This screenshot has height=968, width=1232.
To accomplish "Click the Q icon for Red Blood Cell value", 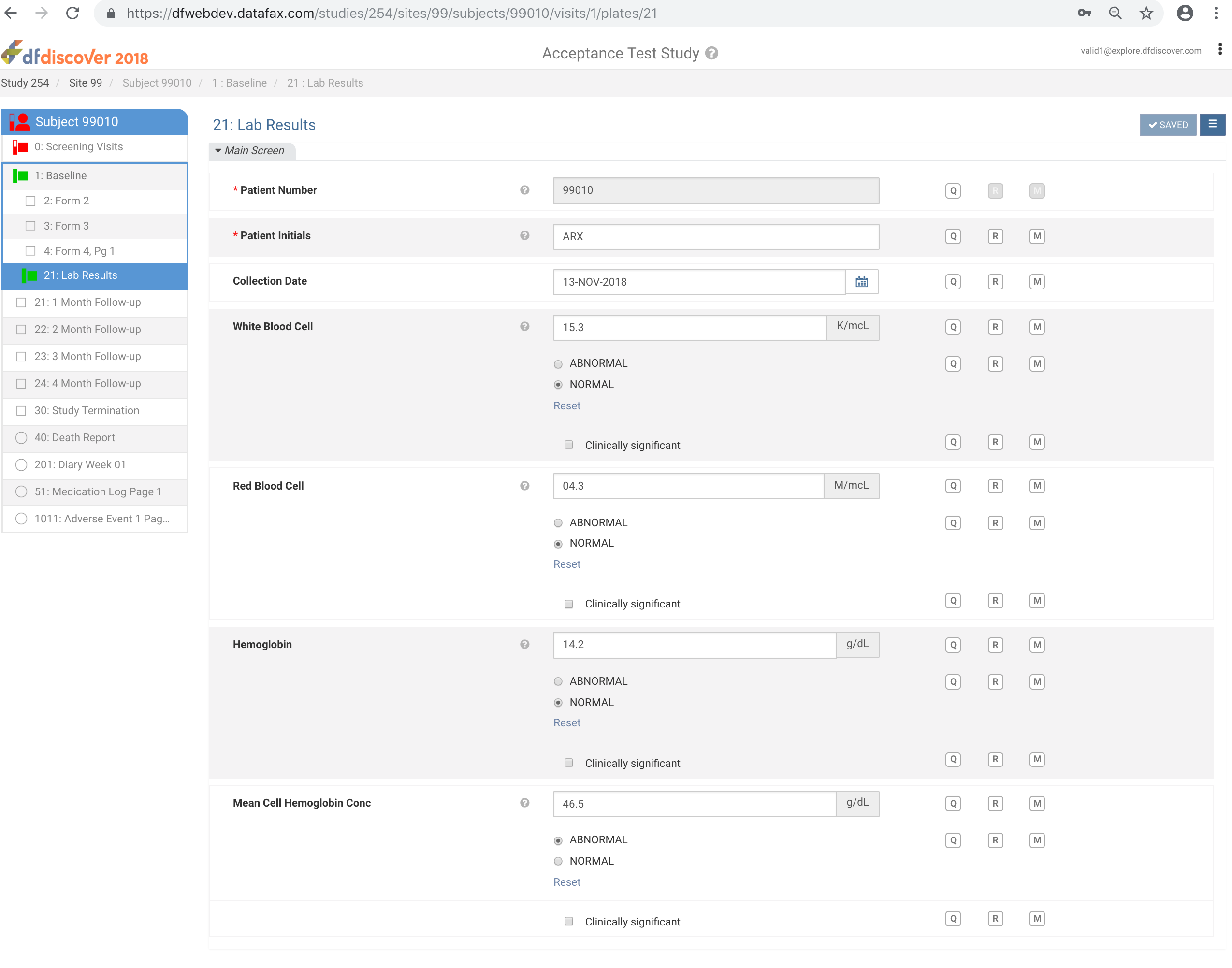I will 953,486.
